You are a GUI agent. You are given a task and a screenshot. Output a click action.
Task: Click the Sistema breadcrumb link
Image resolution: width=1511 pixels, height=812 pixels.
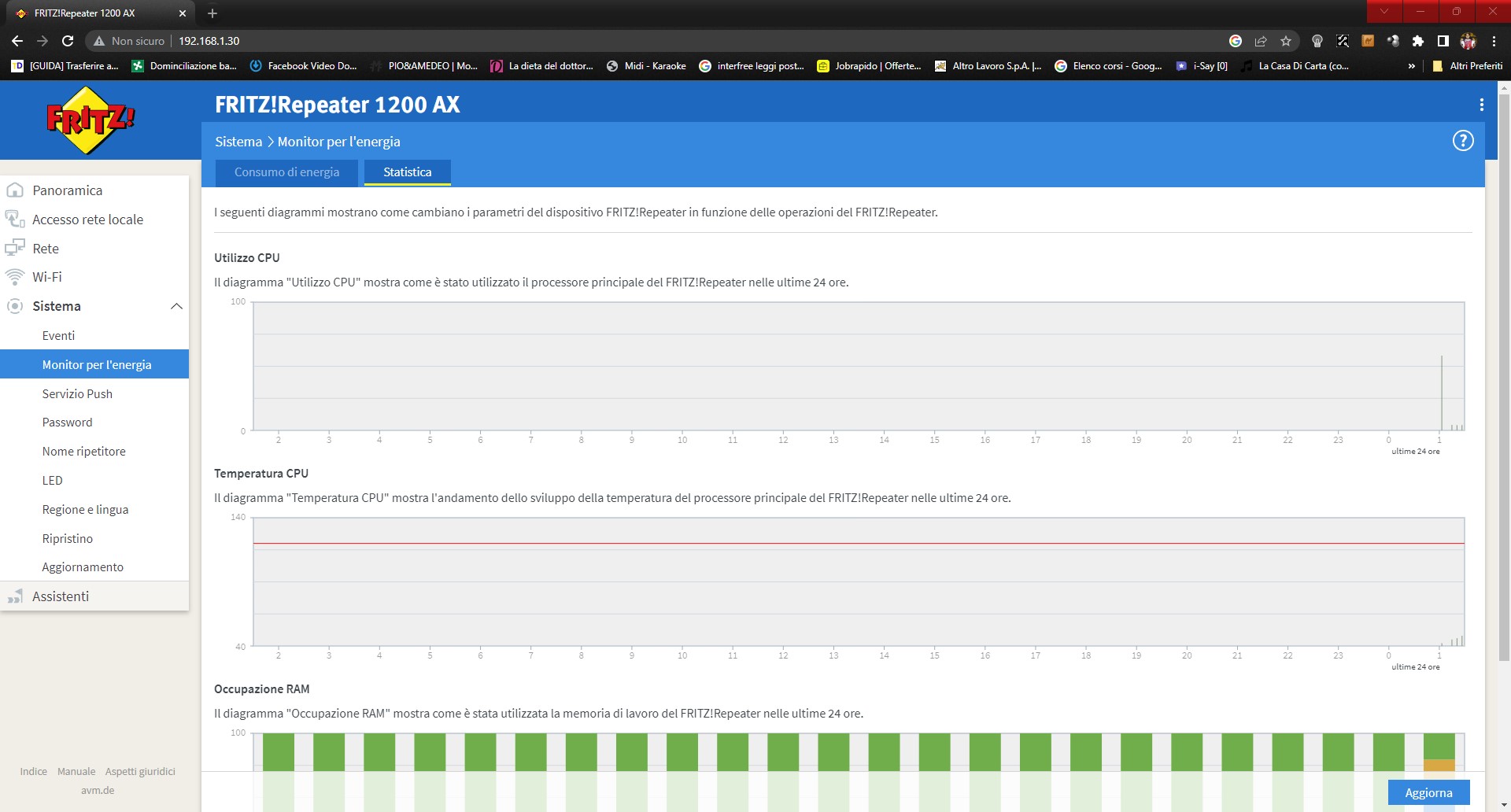pos(238,142)
